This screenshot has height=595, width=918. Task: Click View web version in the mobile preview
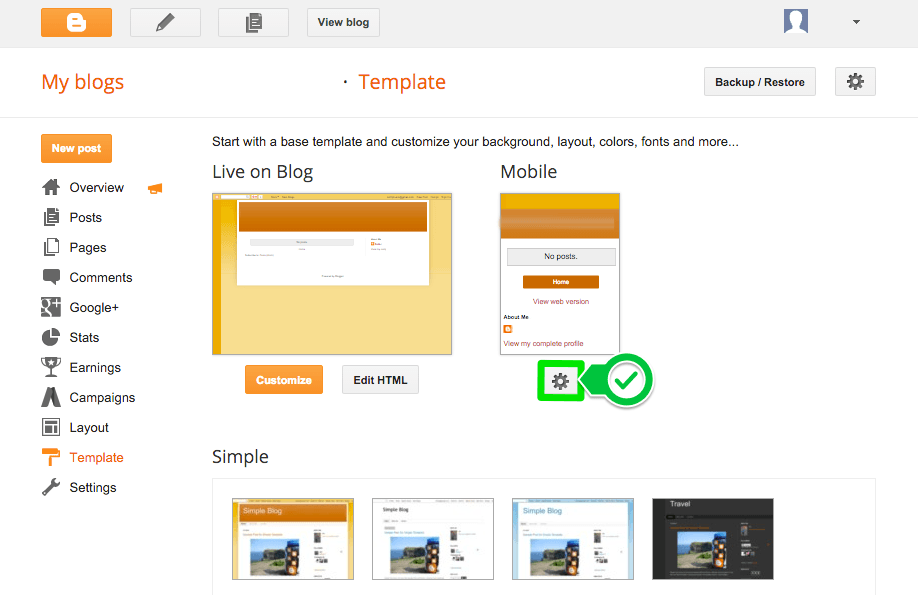[560, 300]
